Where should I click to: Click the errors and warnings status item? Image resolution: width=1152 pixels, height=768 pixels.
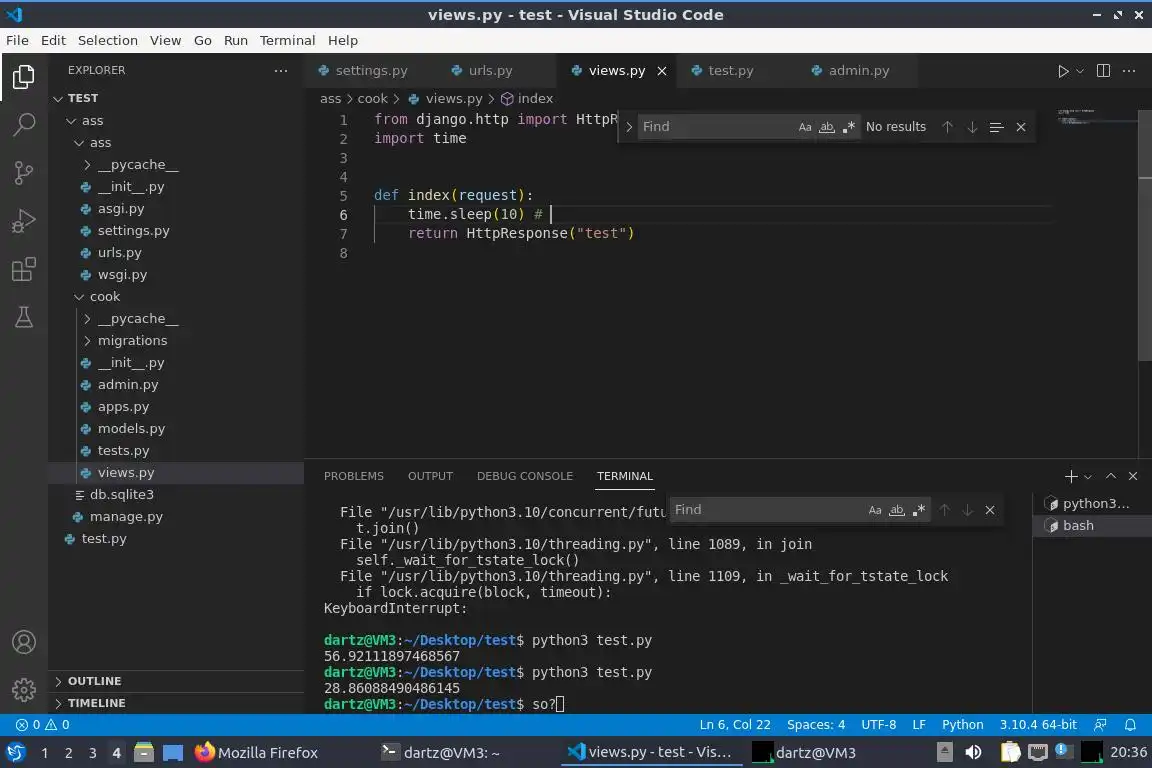[43, 725]
